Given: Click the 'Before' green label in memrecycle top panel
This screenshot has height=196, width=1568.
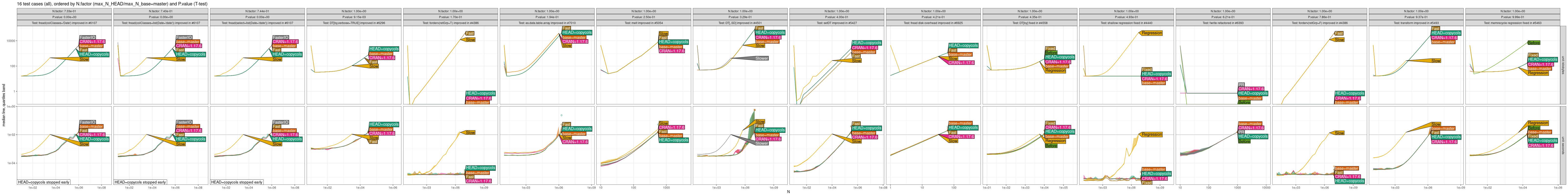Looking at the screenshot, I should 1533,43.
